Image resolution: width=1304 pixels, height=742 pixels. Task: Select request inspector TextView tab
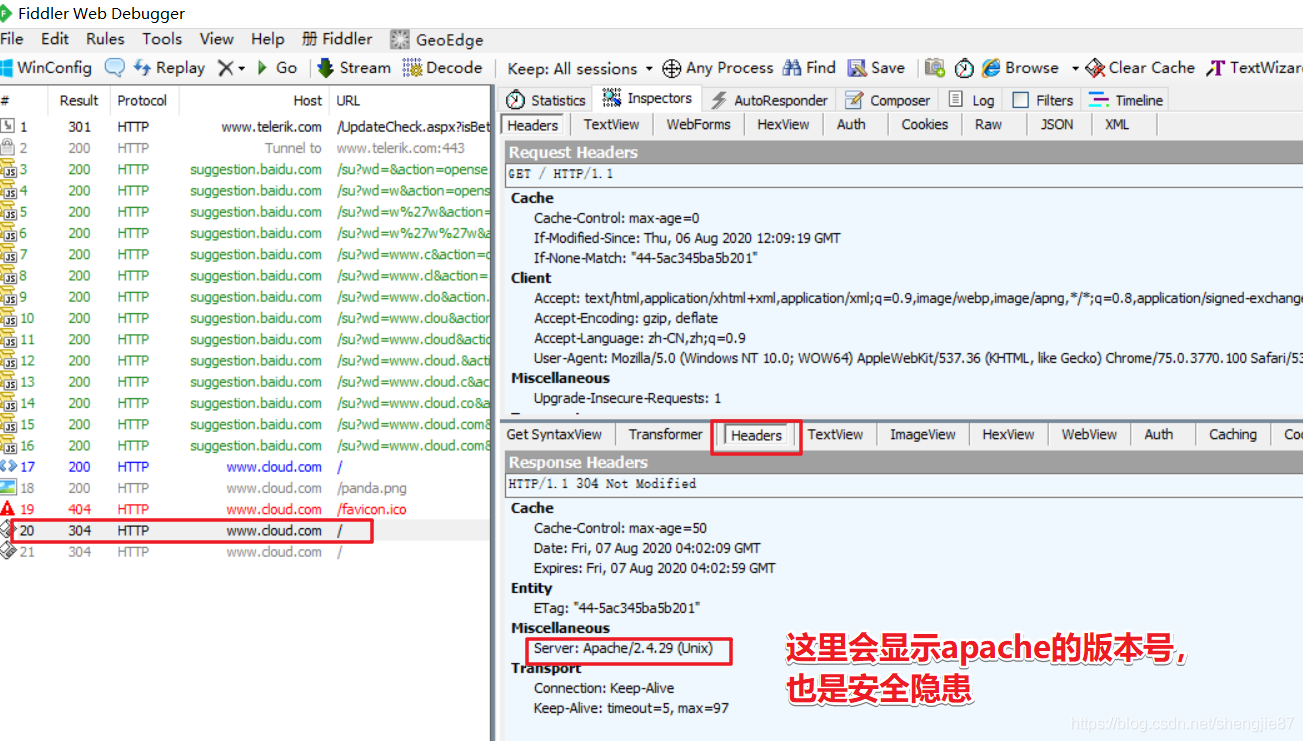[611, 125]
